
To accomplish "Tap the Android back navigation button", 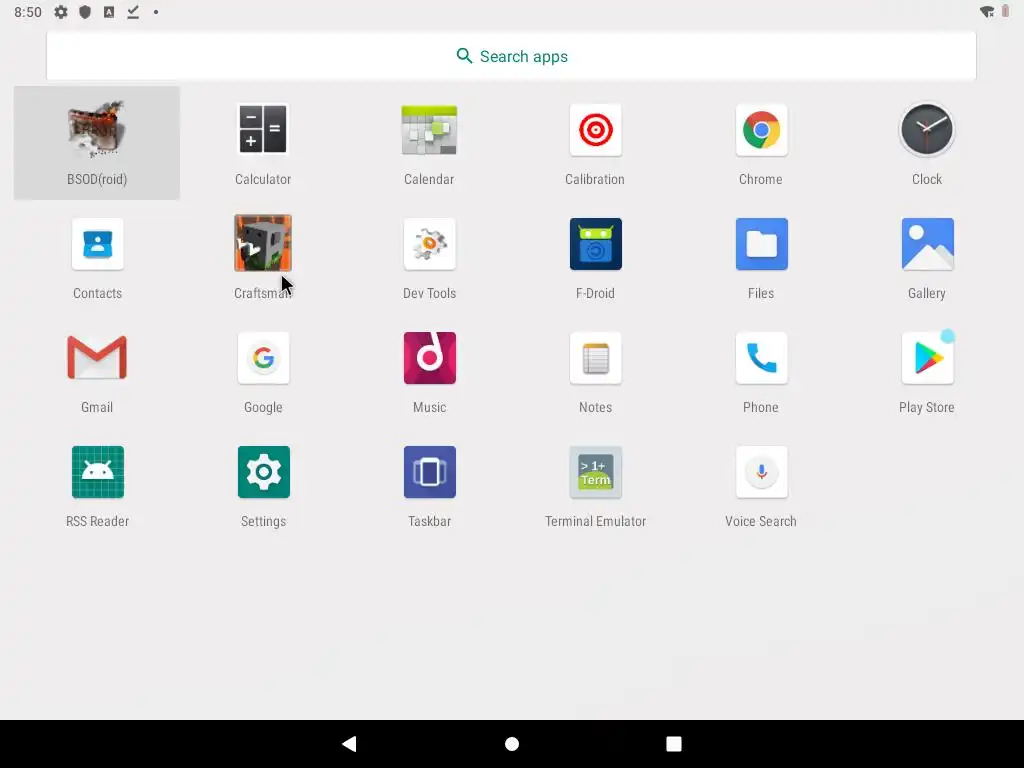I will (349, 744).
